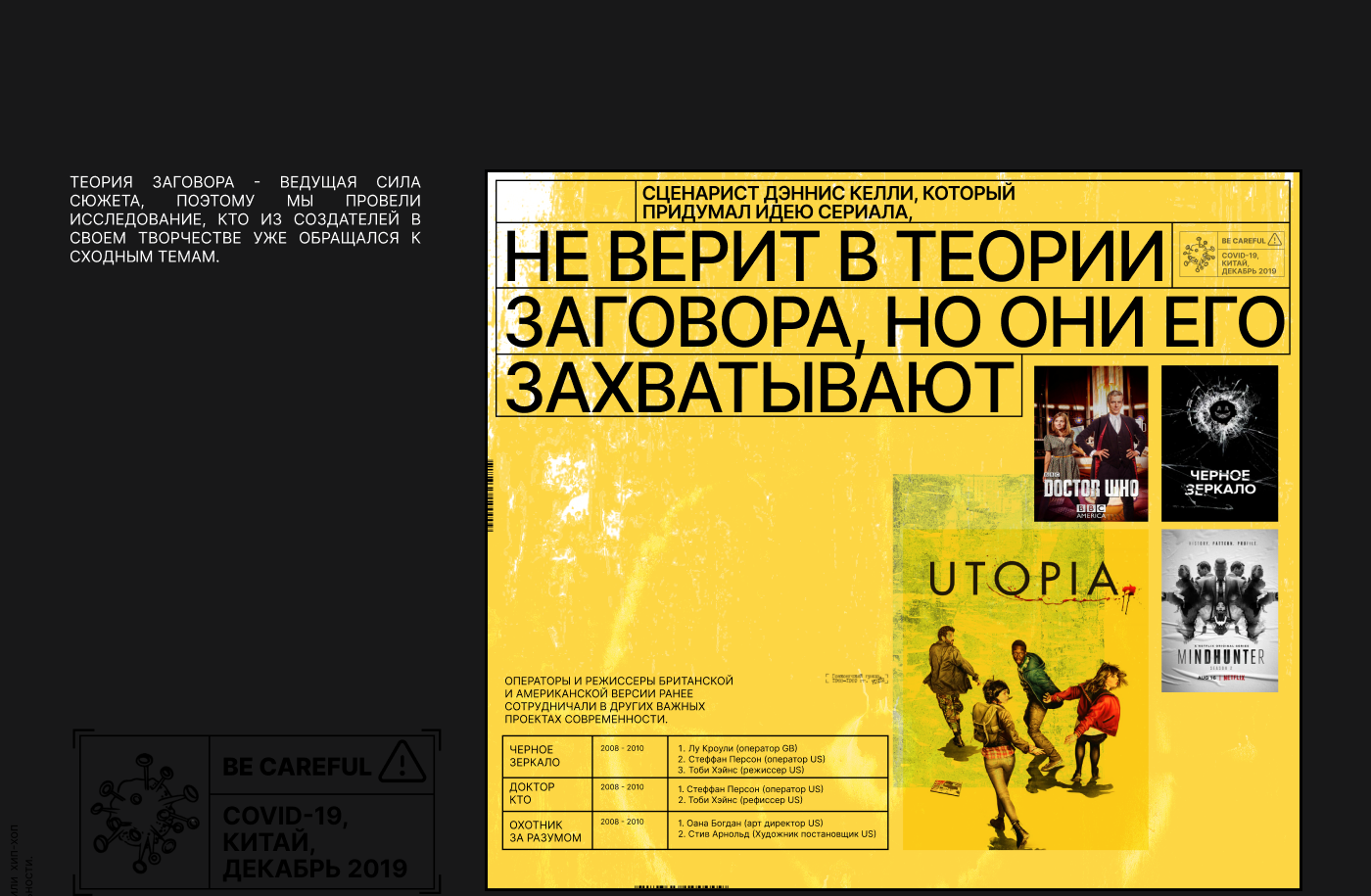Select the ЧЕРНОЕ ЗЕРКАЛО title on black poster

point(1220,482)
